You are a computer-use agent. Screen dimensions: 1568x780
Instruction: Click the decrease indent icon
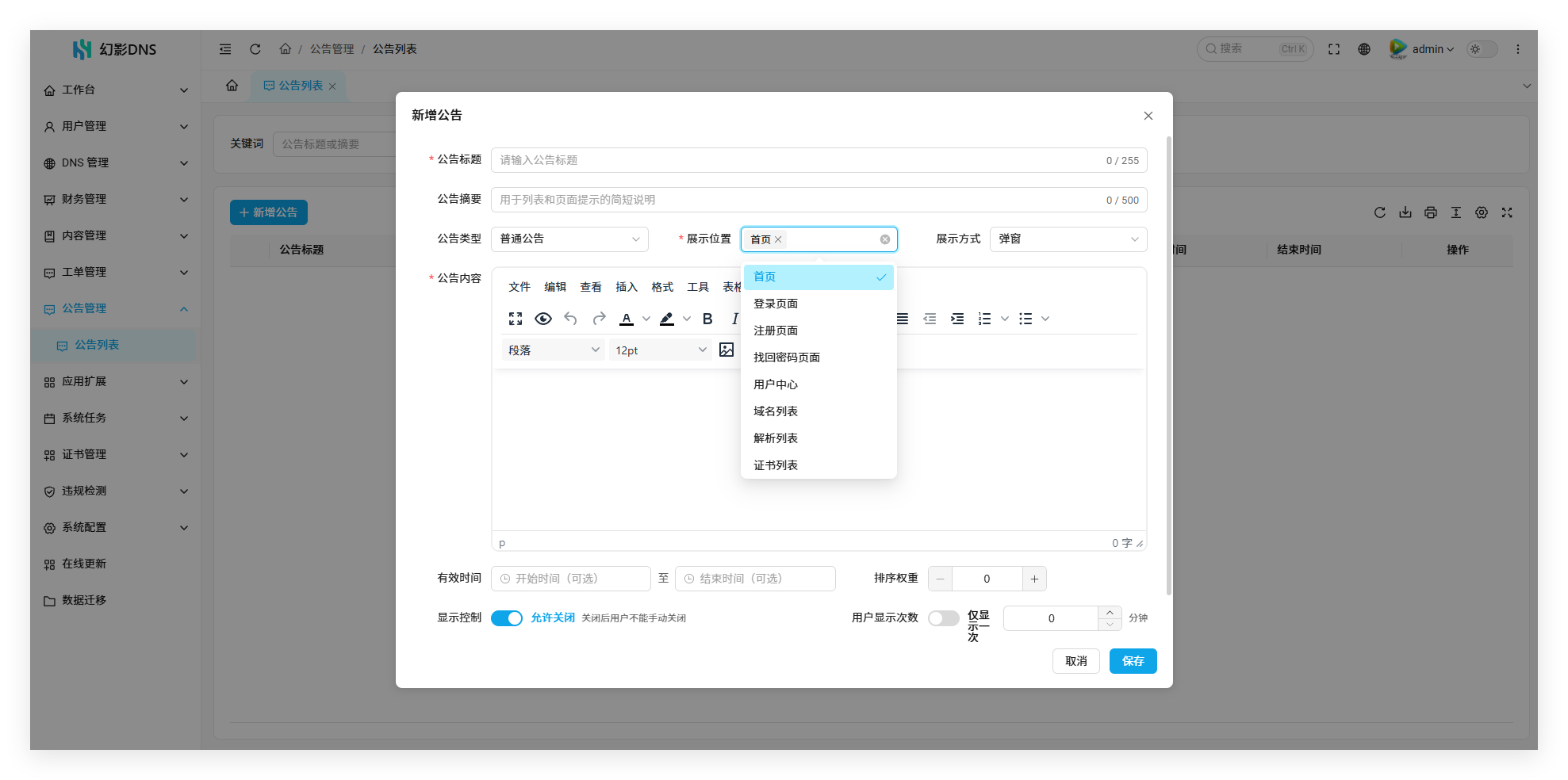[930, 319]
